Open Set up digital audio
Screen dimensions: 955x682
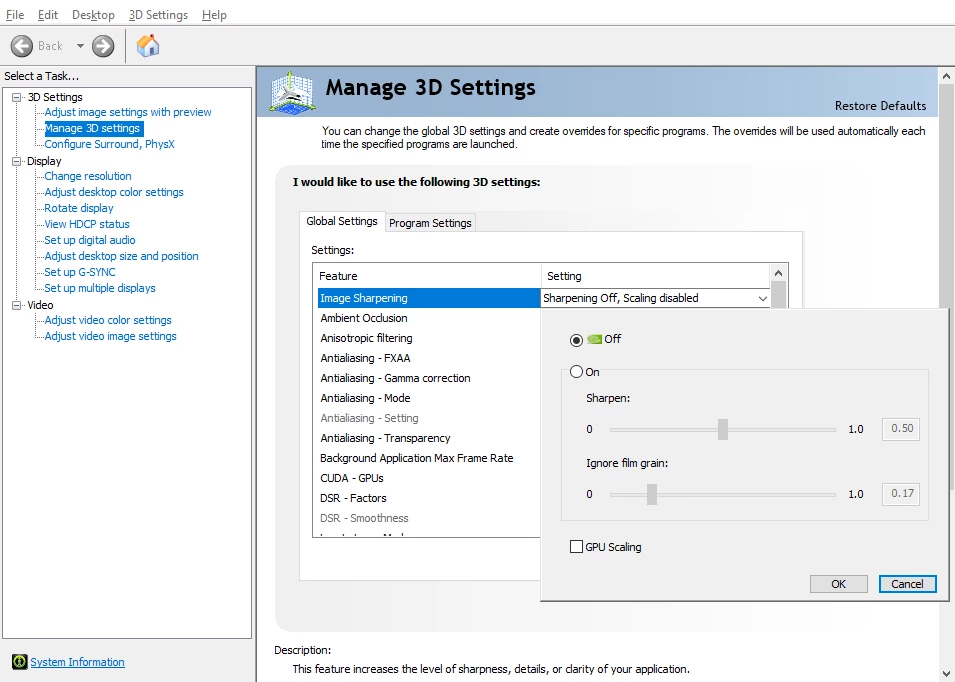(x=90, y=240)
